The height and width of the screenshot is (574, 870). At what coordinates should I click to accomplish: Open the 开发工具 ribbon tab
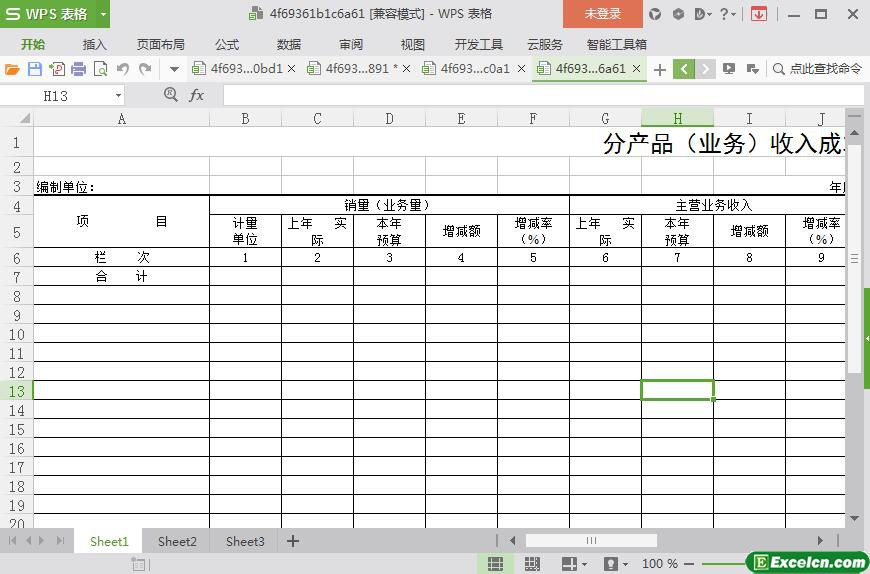point(478,44)
